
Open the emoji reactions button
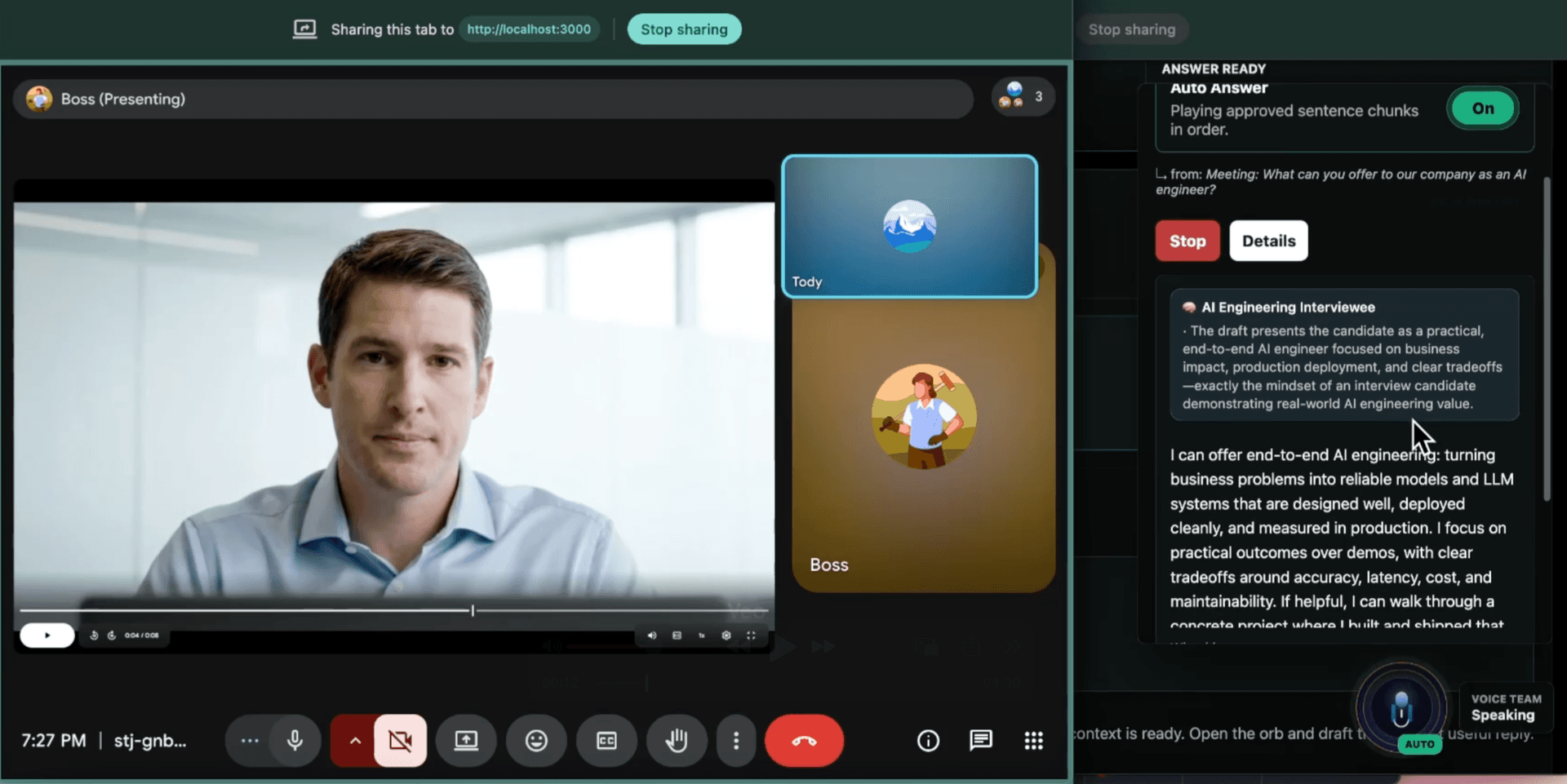click(x=536, y=741)
